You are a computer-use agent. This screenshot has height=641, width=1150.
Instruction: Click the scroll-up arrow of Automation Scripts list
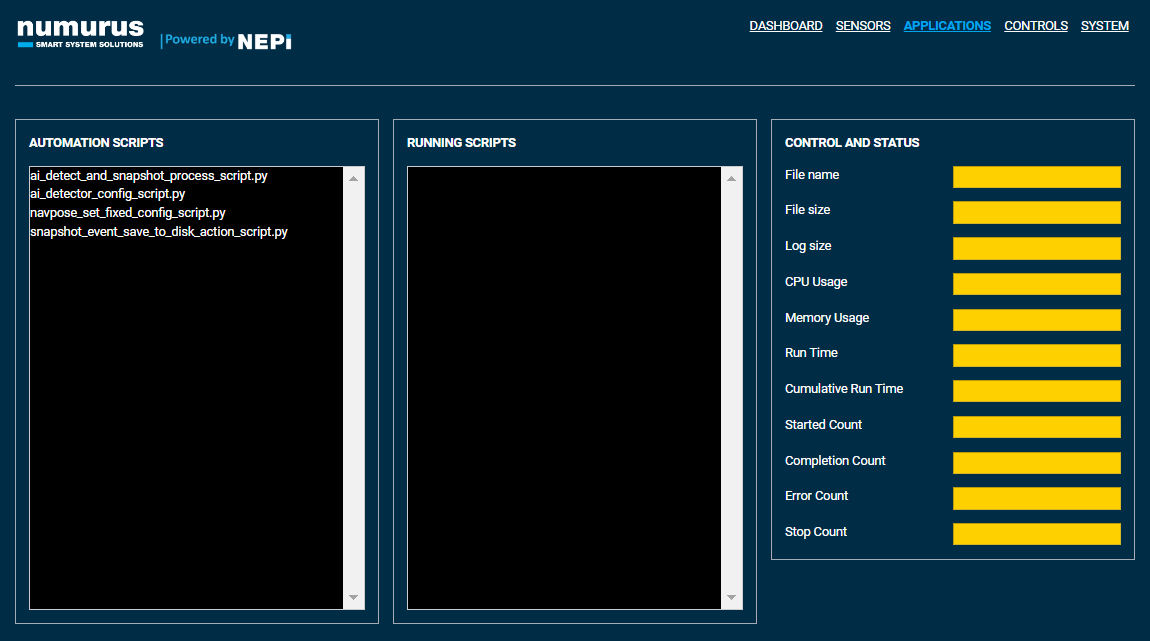pos(352,177)
